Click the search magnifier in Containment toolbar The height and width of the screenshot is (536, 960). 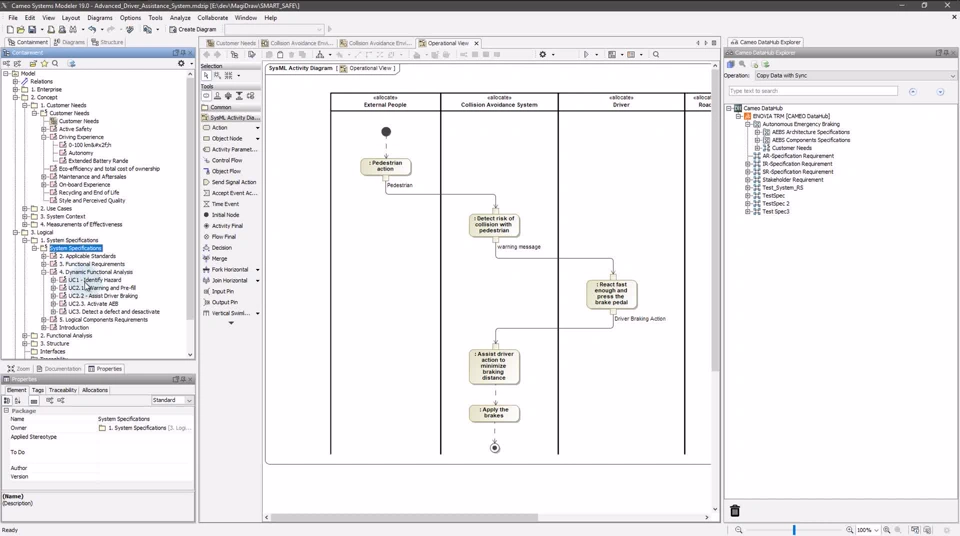55,63
